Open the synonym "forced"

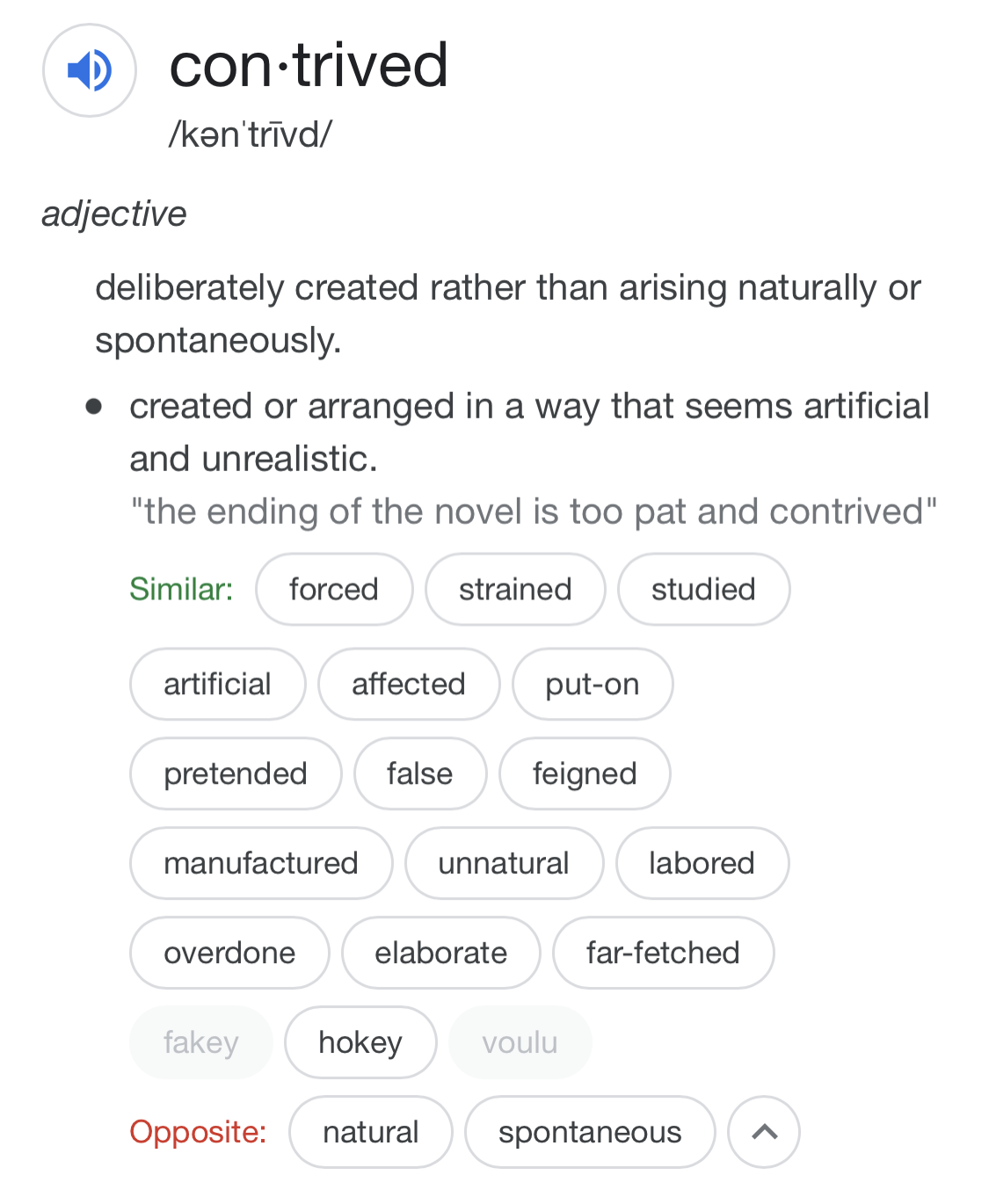[x=334, y=589]
